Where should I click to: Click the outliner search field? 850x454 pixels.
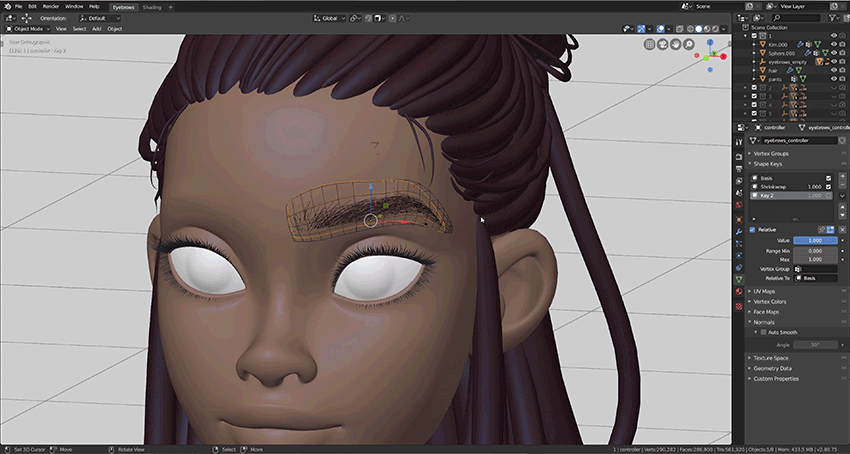click(x=795, y=18)
